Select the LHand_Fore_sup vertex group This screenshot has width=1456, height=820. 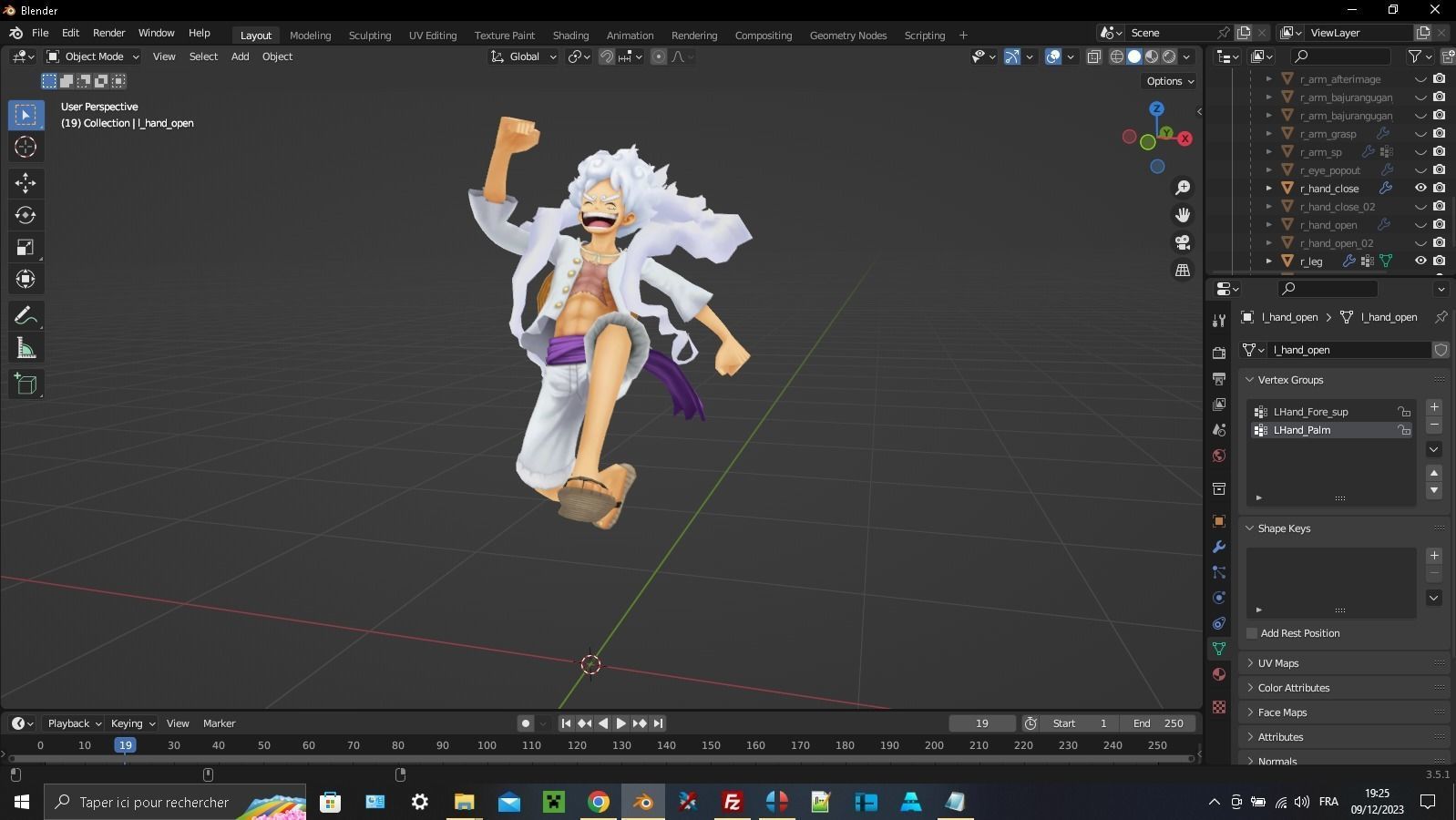click(x=1332, y=412)
